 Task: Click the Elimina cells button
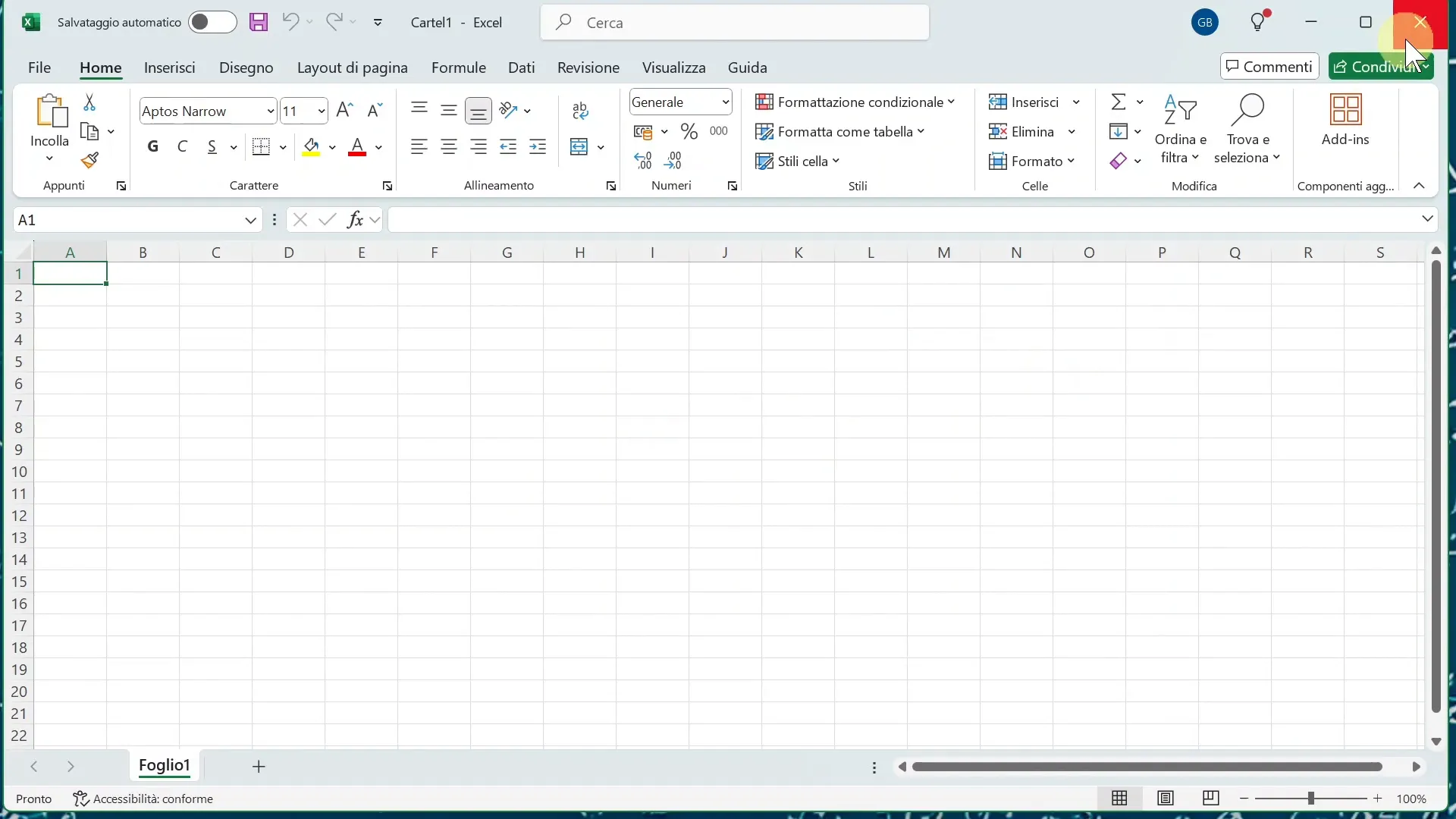tap(1023, 132)
